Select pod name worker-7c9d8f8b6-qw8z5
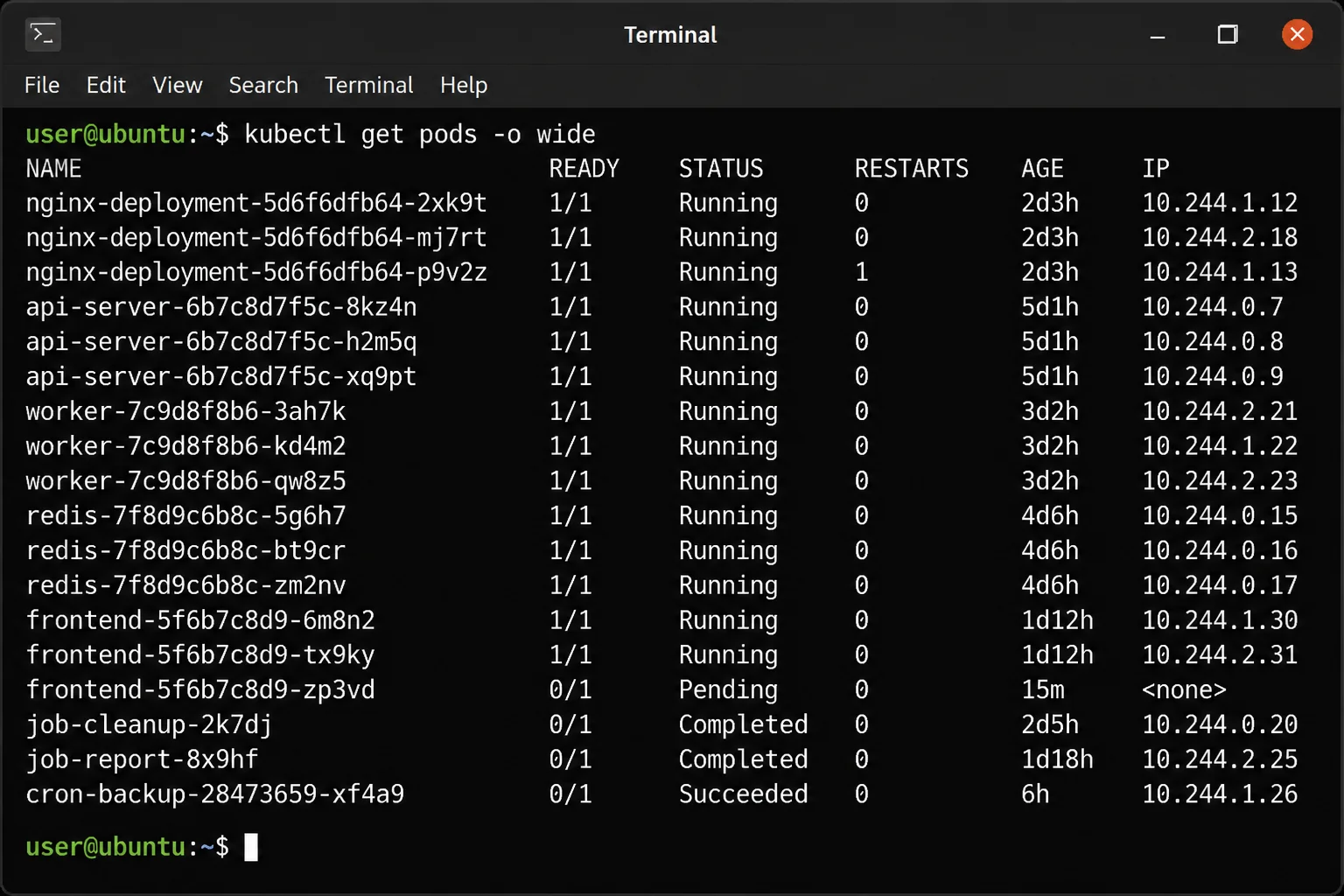 coord(185,481)
